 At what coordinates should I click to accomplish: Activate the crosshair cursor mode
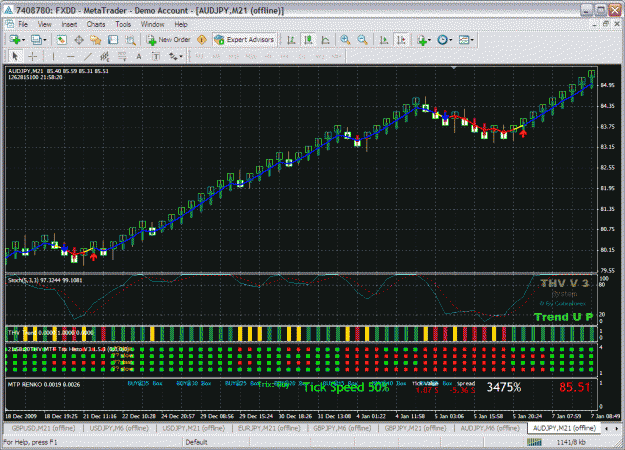click(x=33, y=57)
